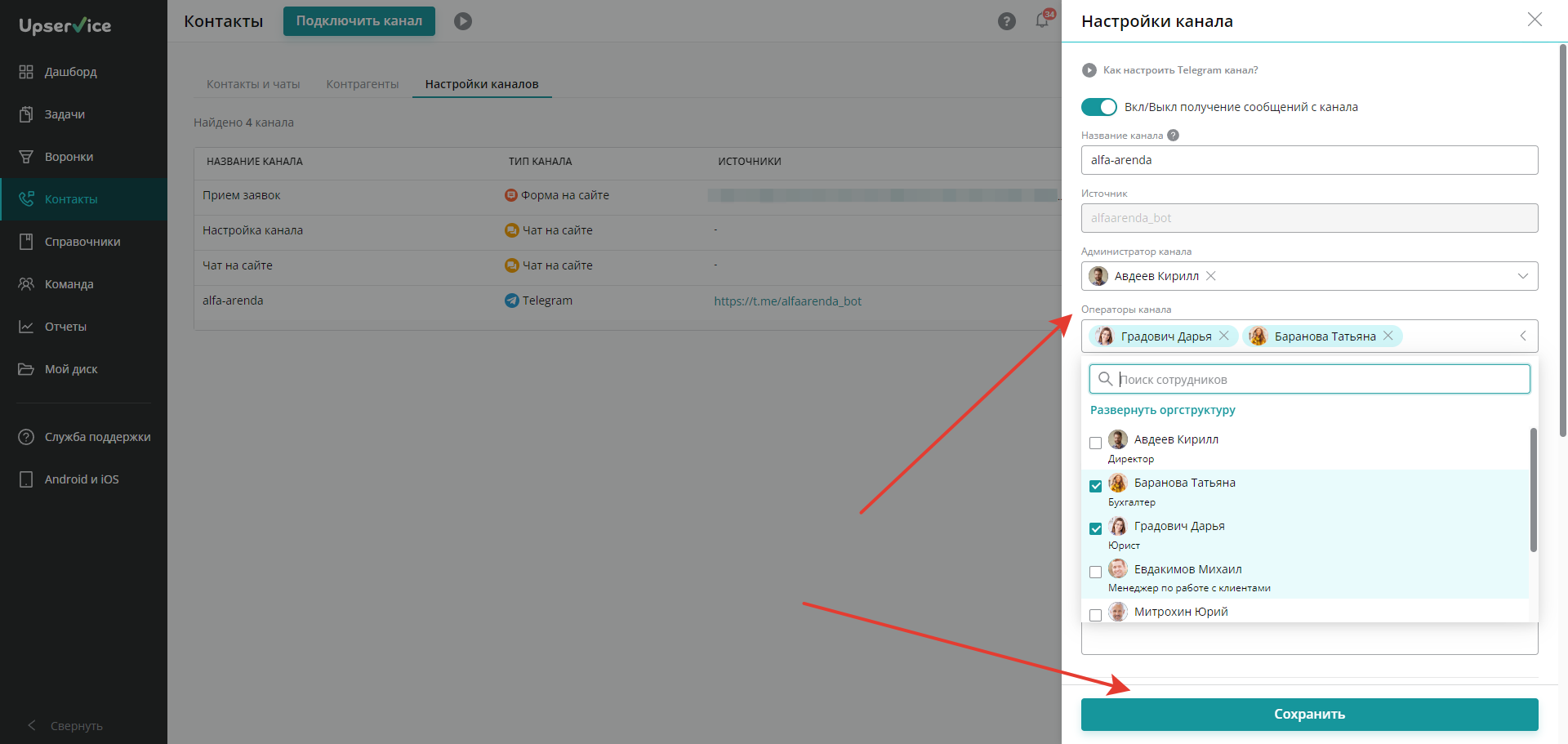This screenshot has width=1568, height=744.
Task: Click Авдеев Кирилл avatar in employee list
Action: pyautogui.click(x=1118, y=439)
